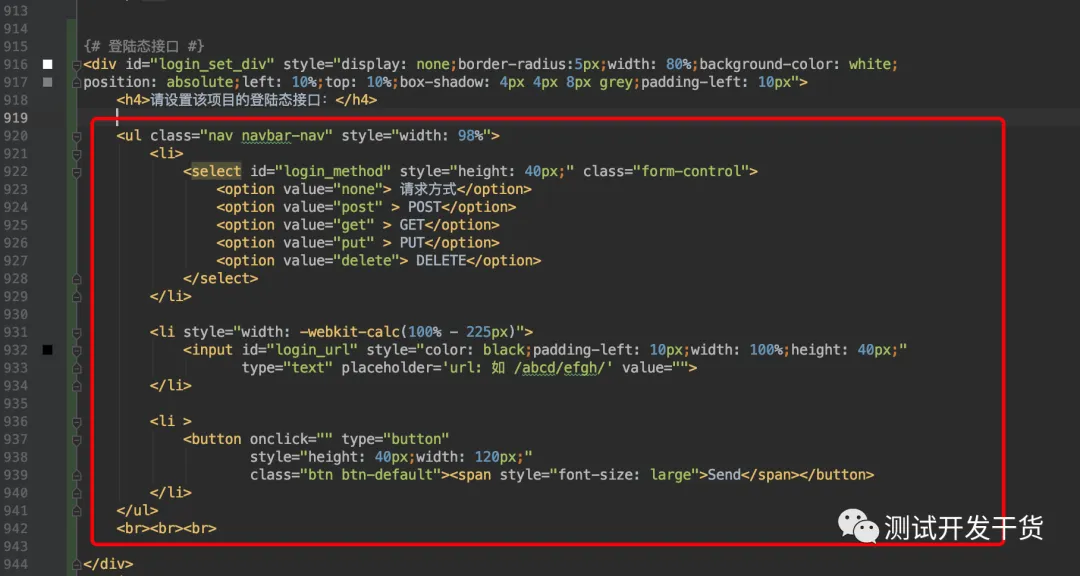Viewport: 1080px width, 576px height.
Task: Click the fold end marker on line 929
Action: coord(76,297)
